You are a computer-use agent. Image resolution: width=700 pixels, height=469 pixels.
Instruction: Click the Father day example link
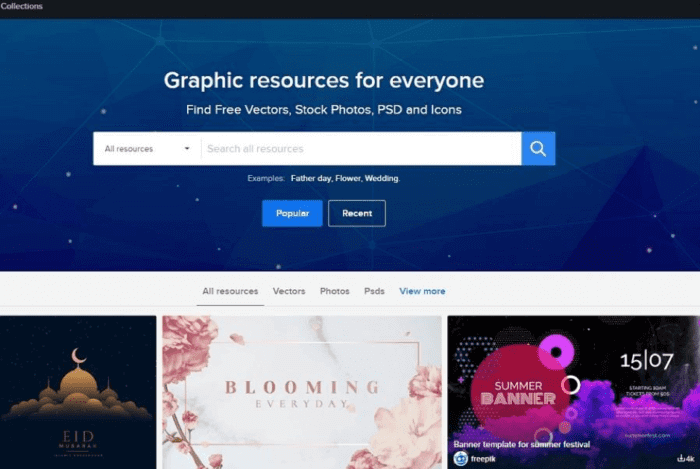310,178
